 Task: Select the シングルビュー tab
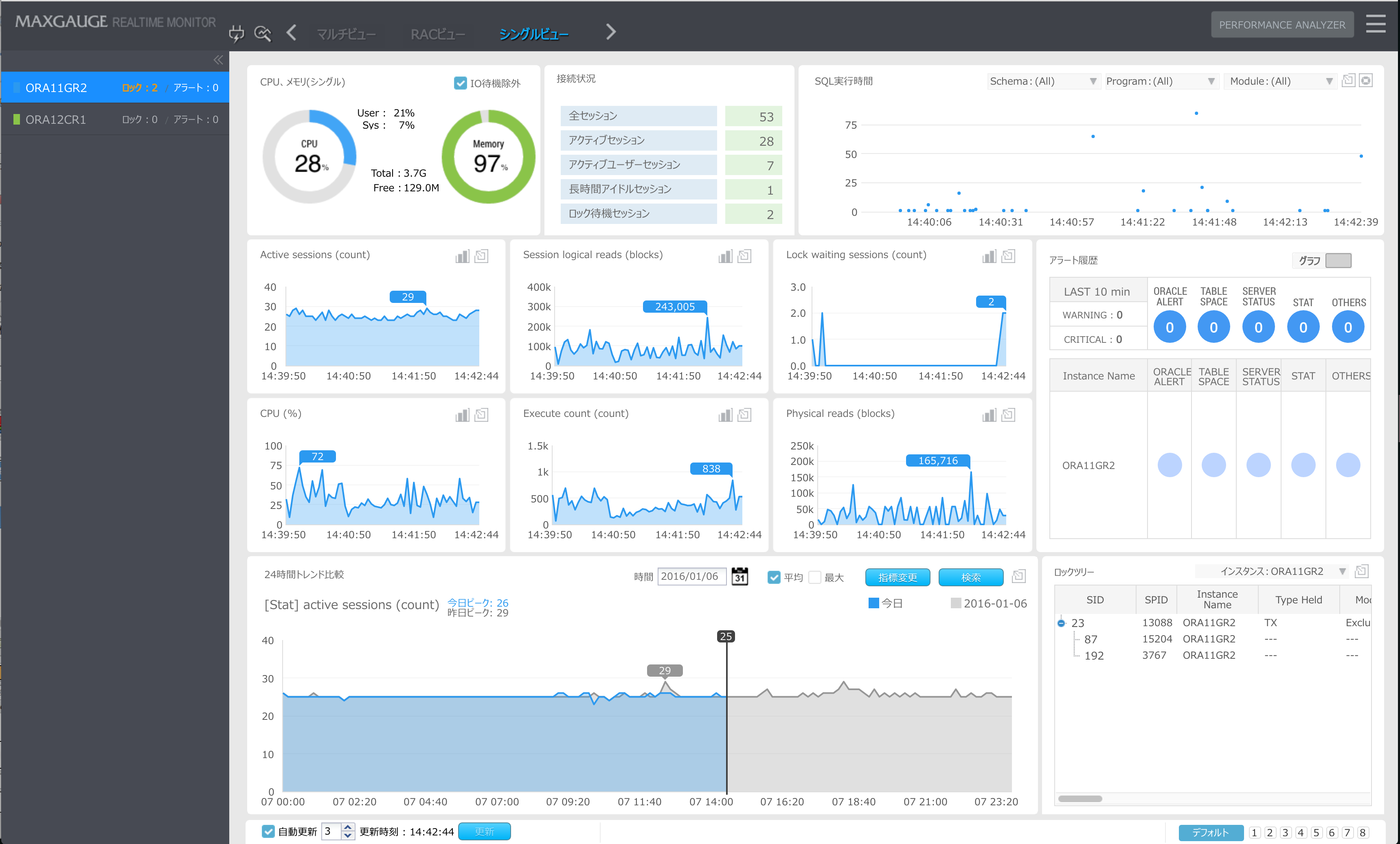pos(533,34)
